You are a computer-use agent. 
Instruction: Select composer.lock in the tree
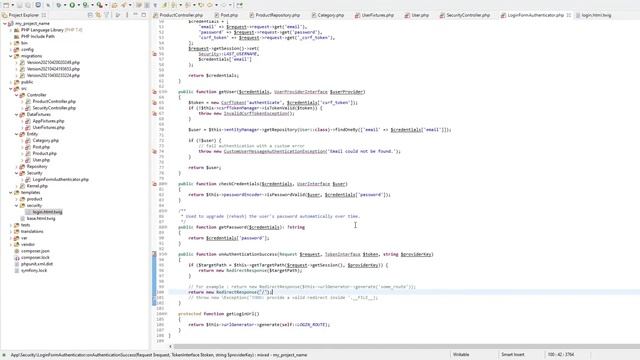35,258
